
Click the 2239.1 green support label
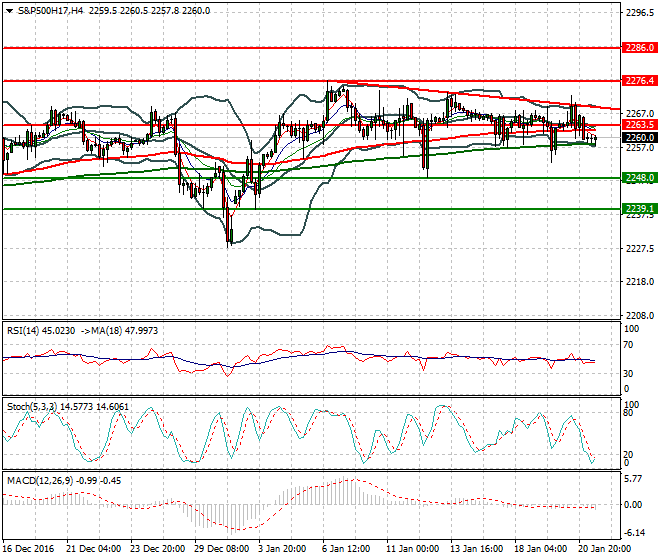[x=639, y=208]
